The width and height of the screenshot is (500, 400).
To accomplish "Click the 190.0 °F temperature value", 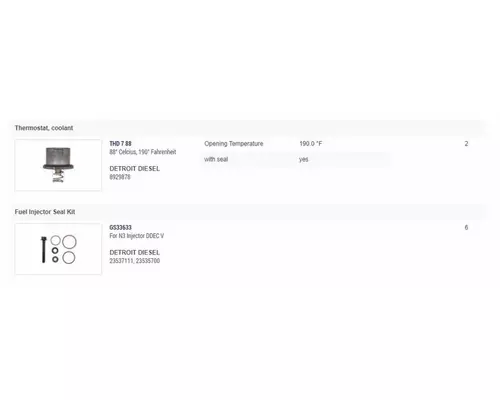I will [x=311, y=144].
